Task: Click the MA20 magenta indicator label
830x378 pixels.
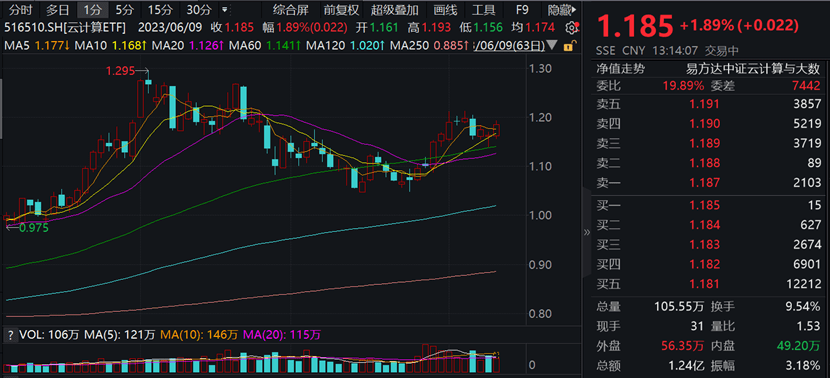Action: coord(177,46)
